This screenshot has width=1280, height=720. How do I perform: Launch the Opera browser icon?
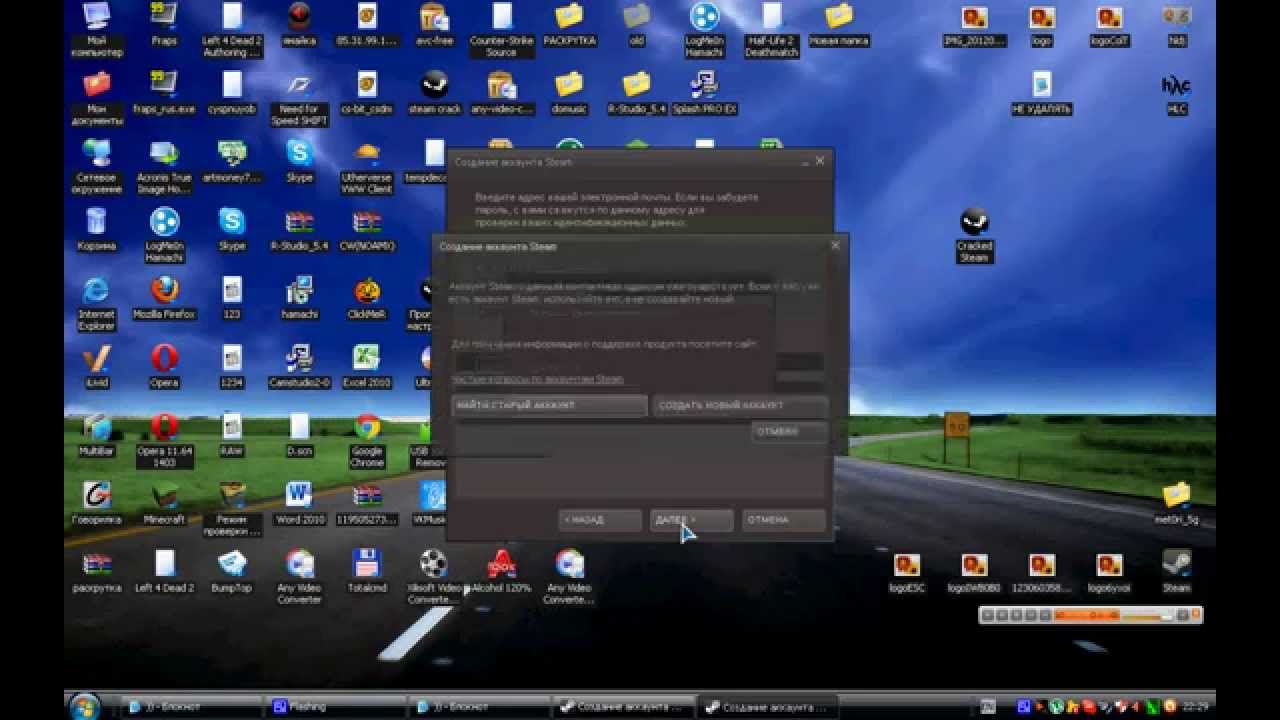click(x=164, y=366)
